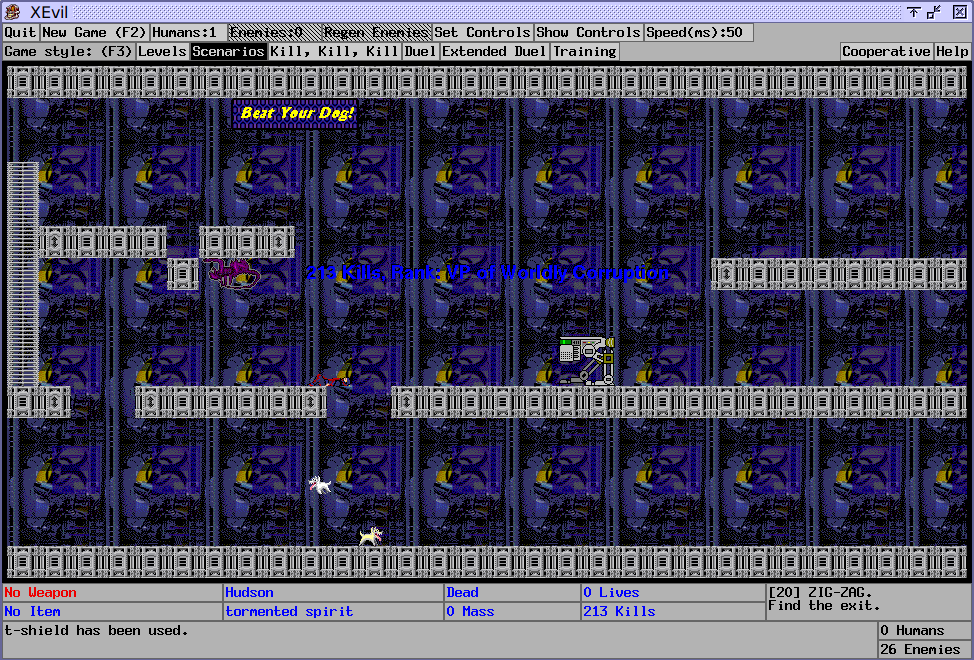The image size is (974, 660).
Task: Toggle the Regen Enemies option
Action: pos(376,32)
